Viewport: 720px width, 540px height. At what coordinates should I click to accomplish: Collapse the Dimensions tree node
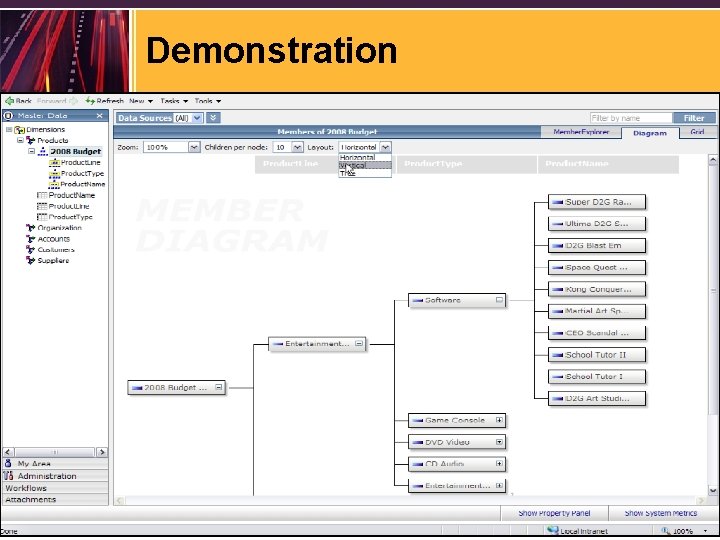[9, 130]
